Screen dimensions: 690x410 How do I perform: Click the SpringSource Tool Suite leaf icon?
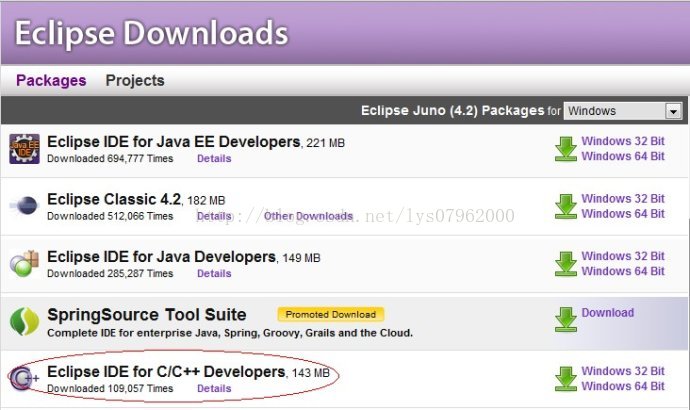click(x=24, y=321)
